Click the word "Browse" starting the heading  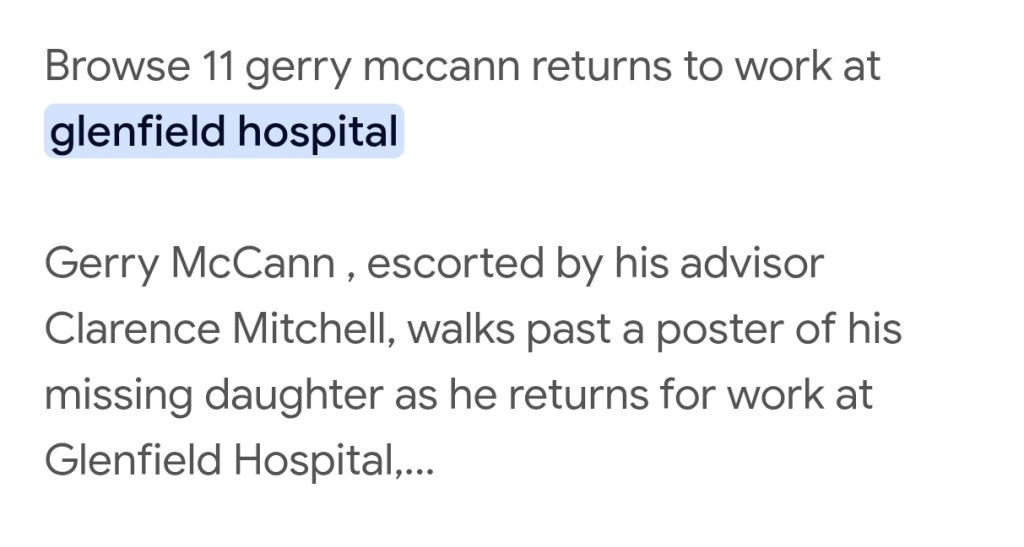(x=116, y=67)
